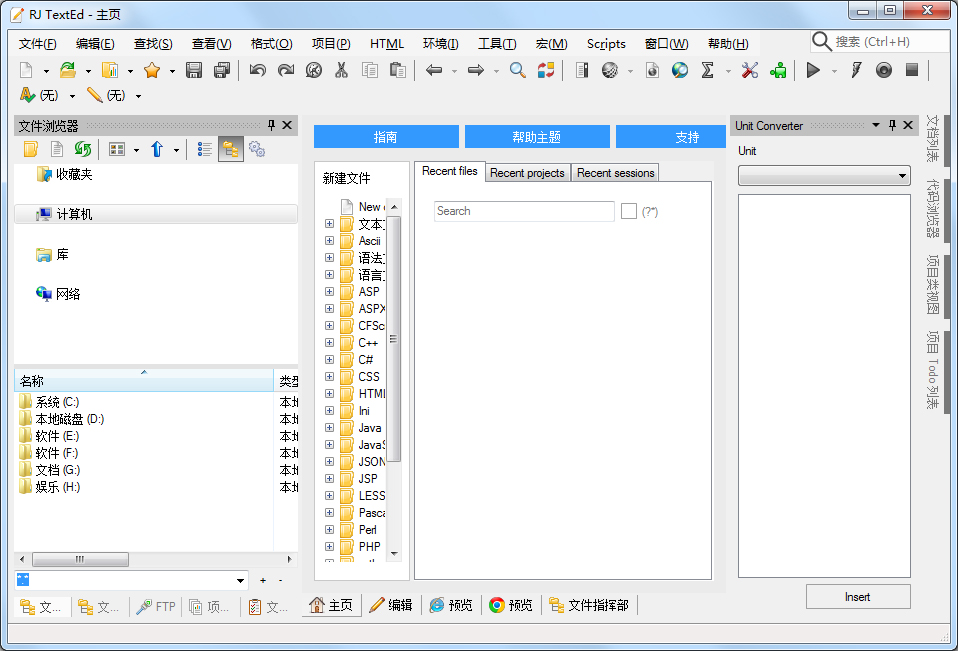Open the Unit combo box
Screen dimensions: 958x651
coord(824,176)
